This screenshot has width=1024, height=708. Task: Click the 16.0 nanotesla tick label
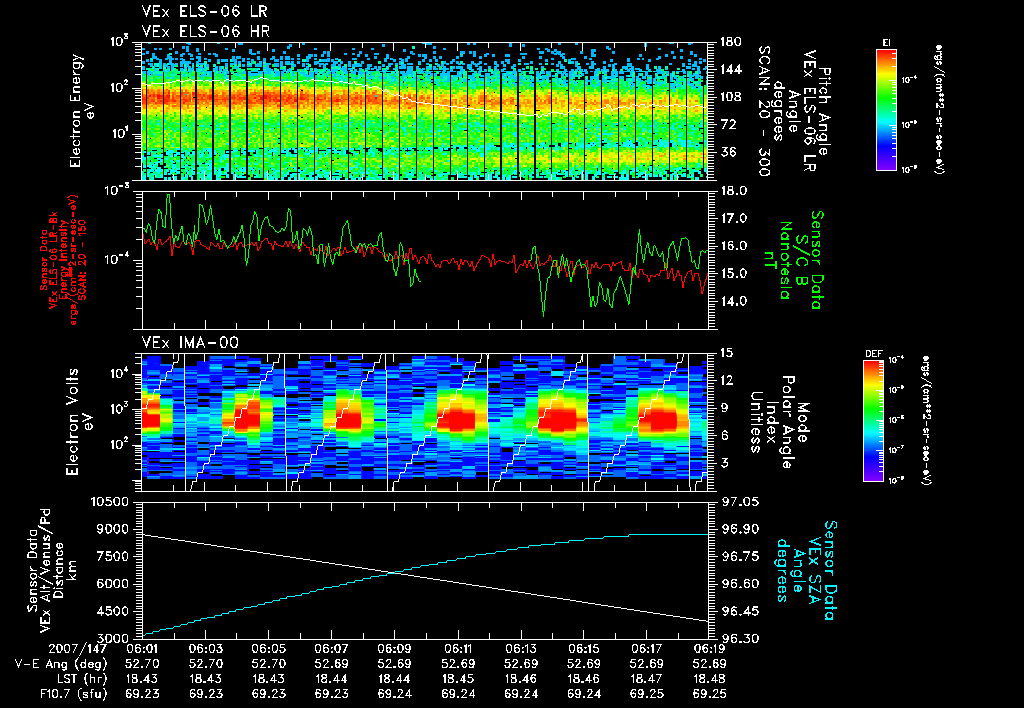(734, 246)
